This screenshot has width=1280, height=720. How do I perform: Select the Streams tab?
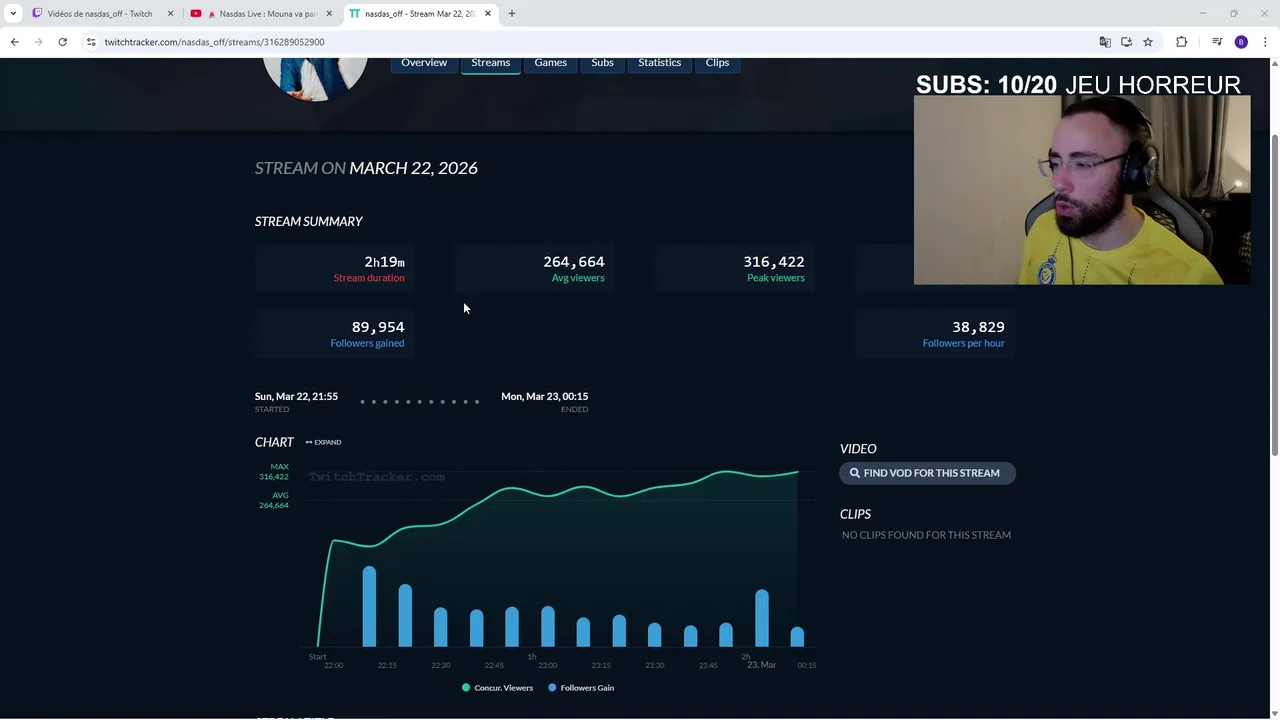490,63
